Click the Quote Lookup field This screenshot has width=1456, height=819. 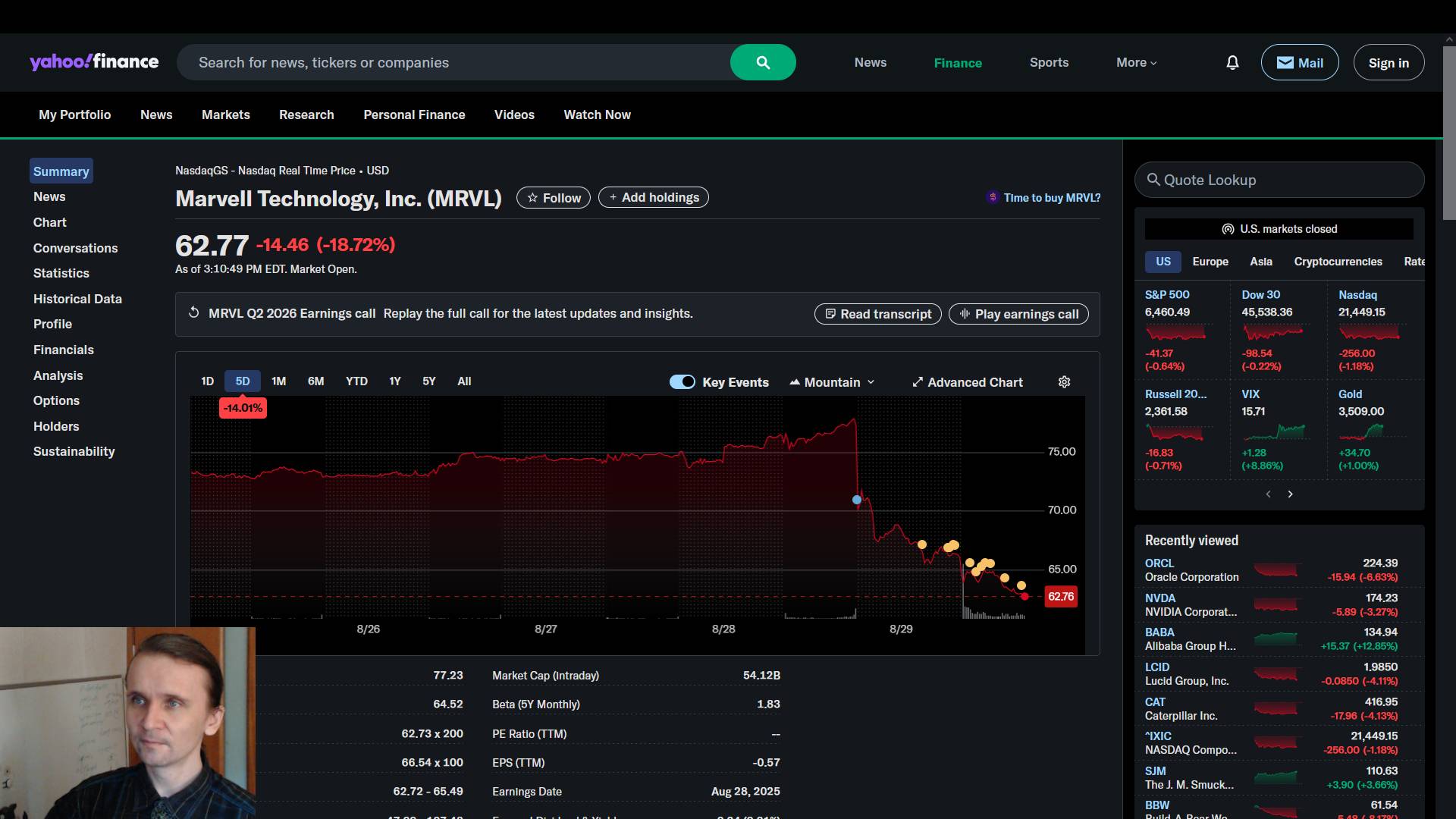1279,180
